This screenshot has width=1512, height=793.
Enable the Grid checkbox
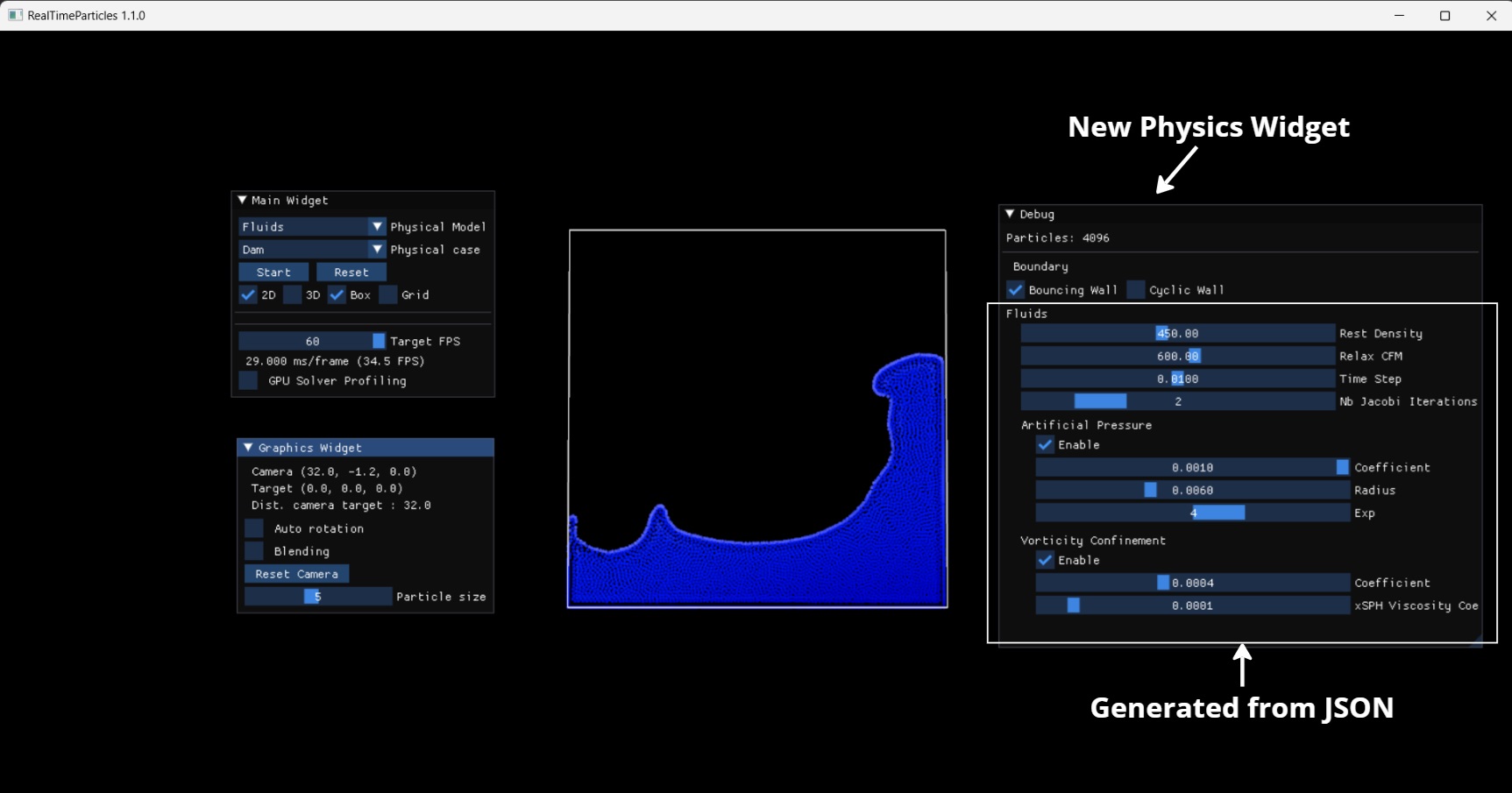388,295
